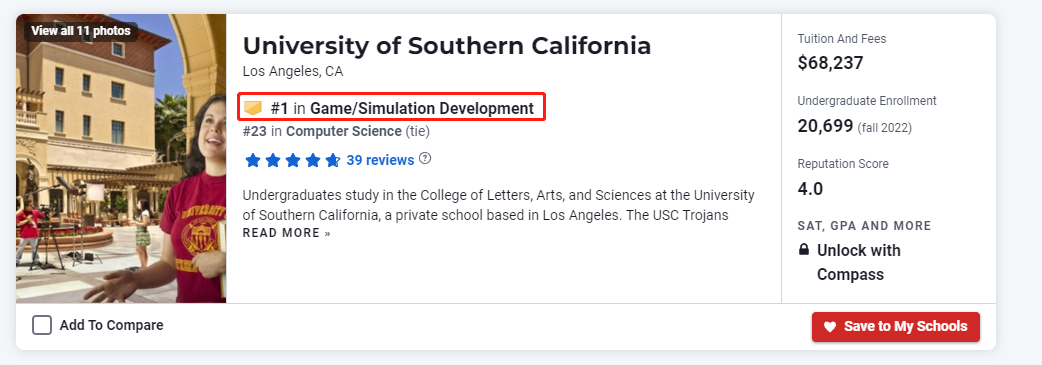Open the 39 reviews link
The width and height of the screenshot is (1042, 365).
pos(380,160)
